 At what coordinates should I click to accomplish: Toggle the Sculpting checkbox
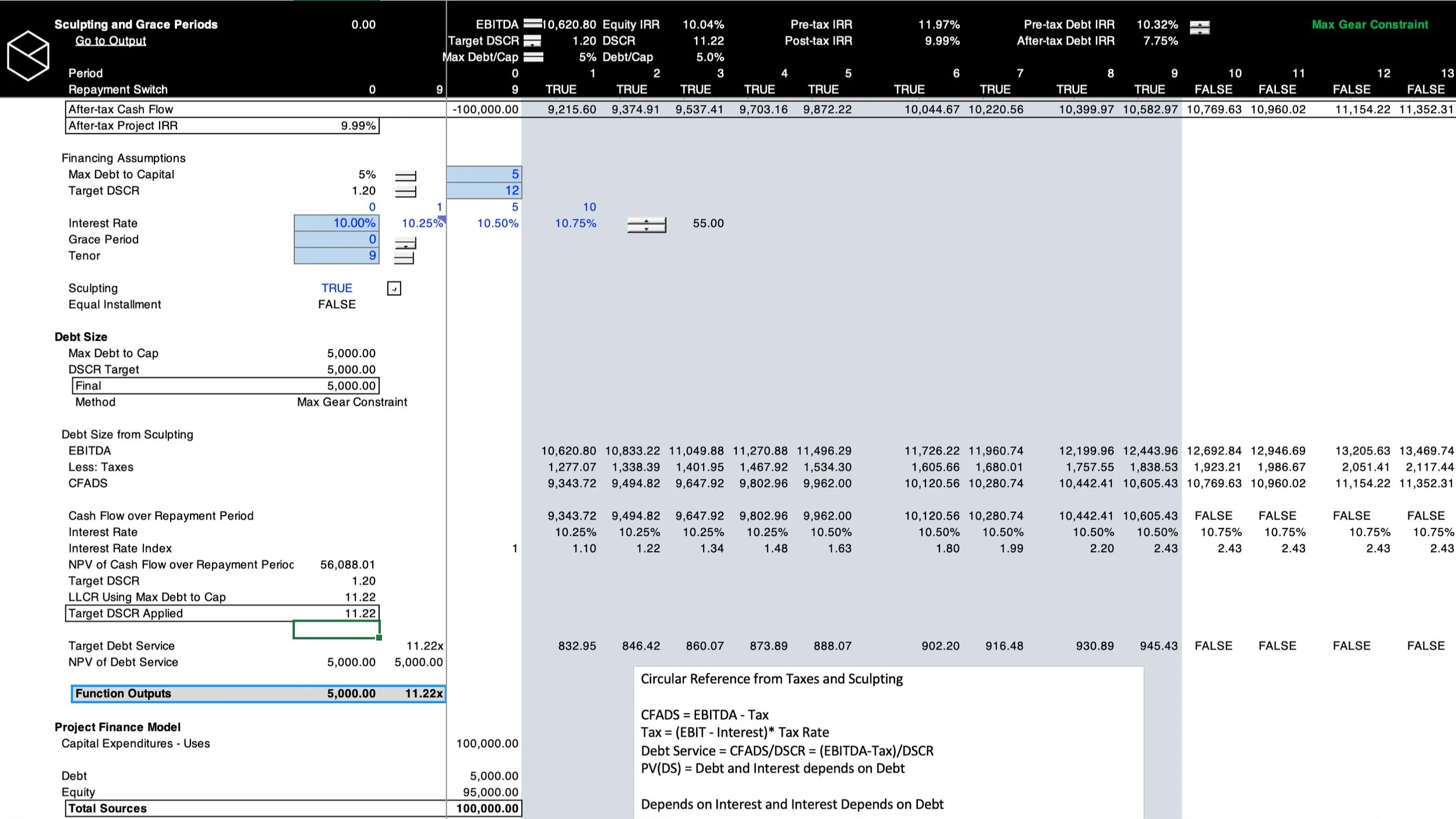[394, 288]
